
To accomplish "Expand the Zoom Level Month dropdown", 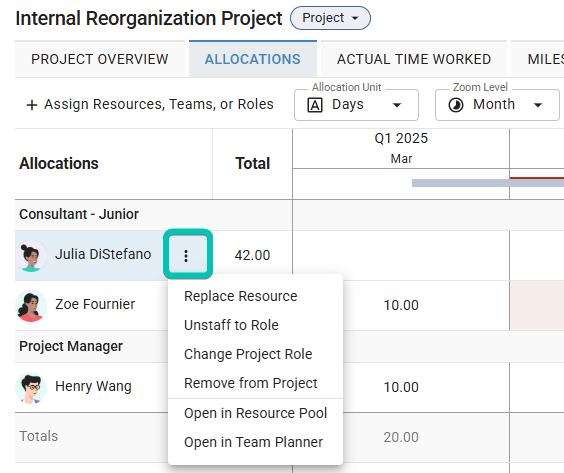I will (x=497, y=105).
